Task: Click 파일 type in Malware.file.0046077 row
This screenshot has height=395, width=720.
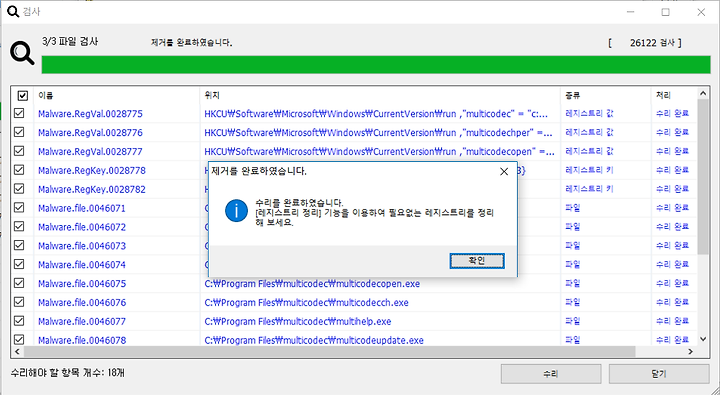Action: pyautogui.click(x=573, y=321)
